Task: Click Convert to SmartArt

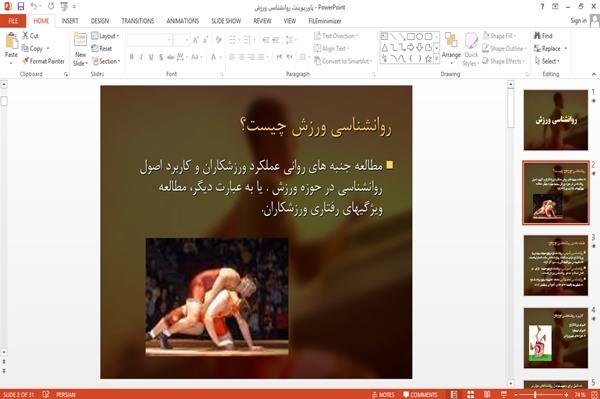Action: click(x=343, y=61)
